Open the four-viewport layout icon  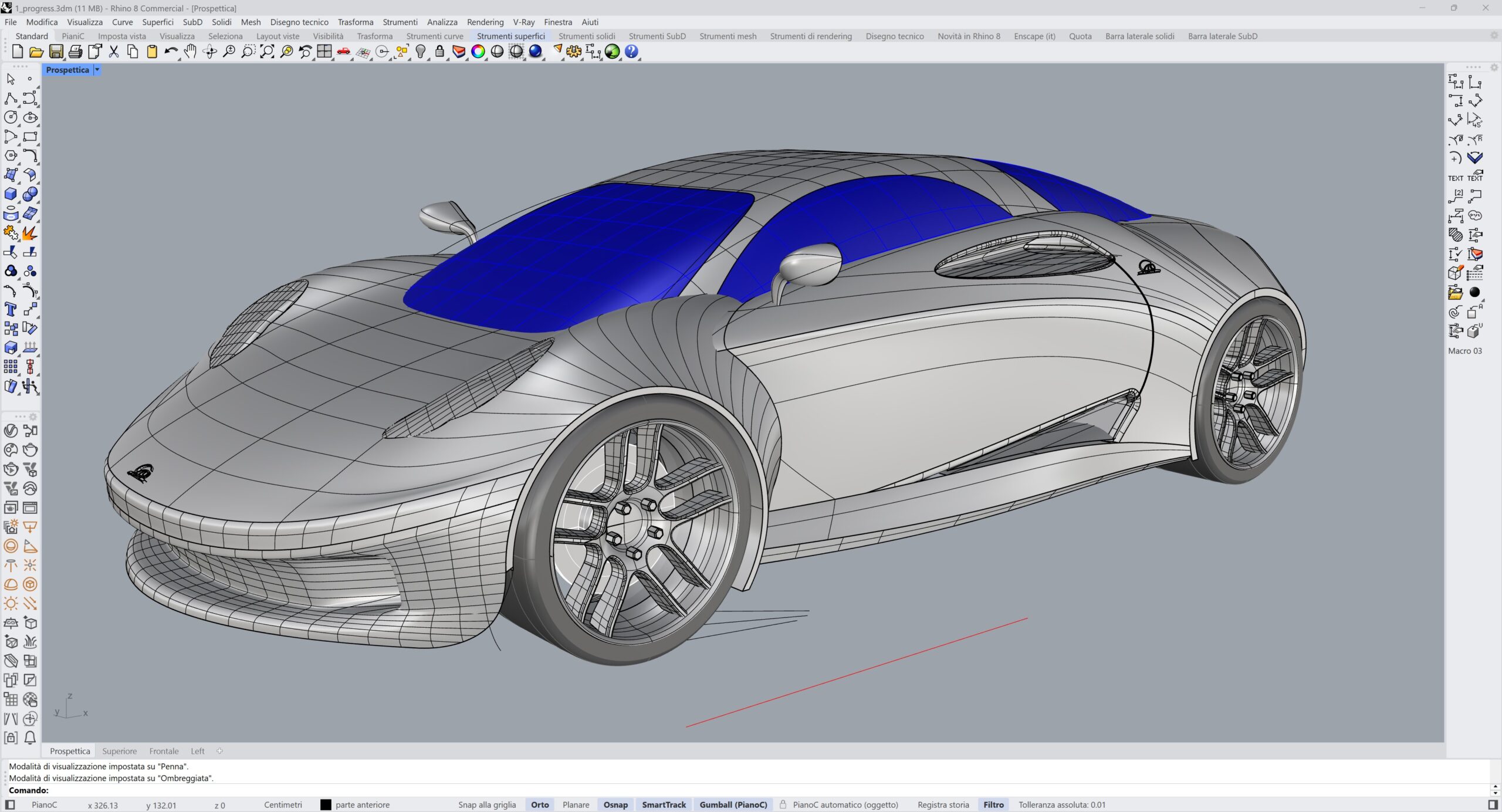pos(324,52)
